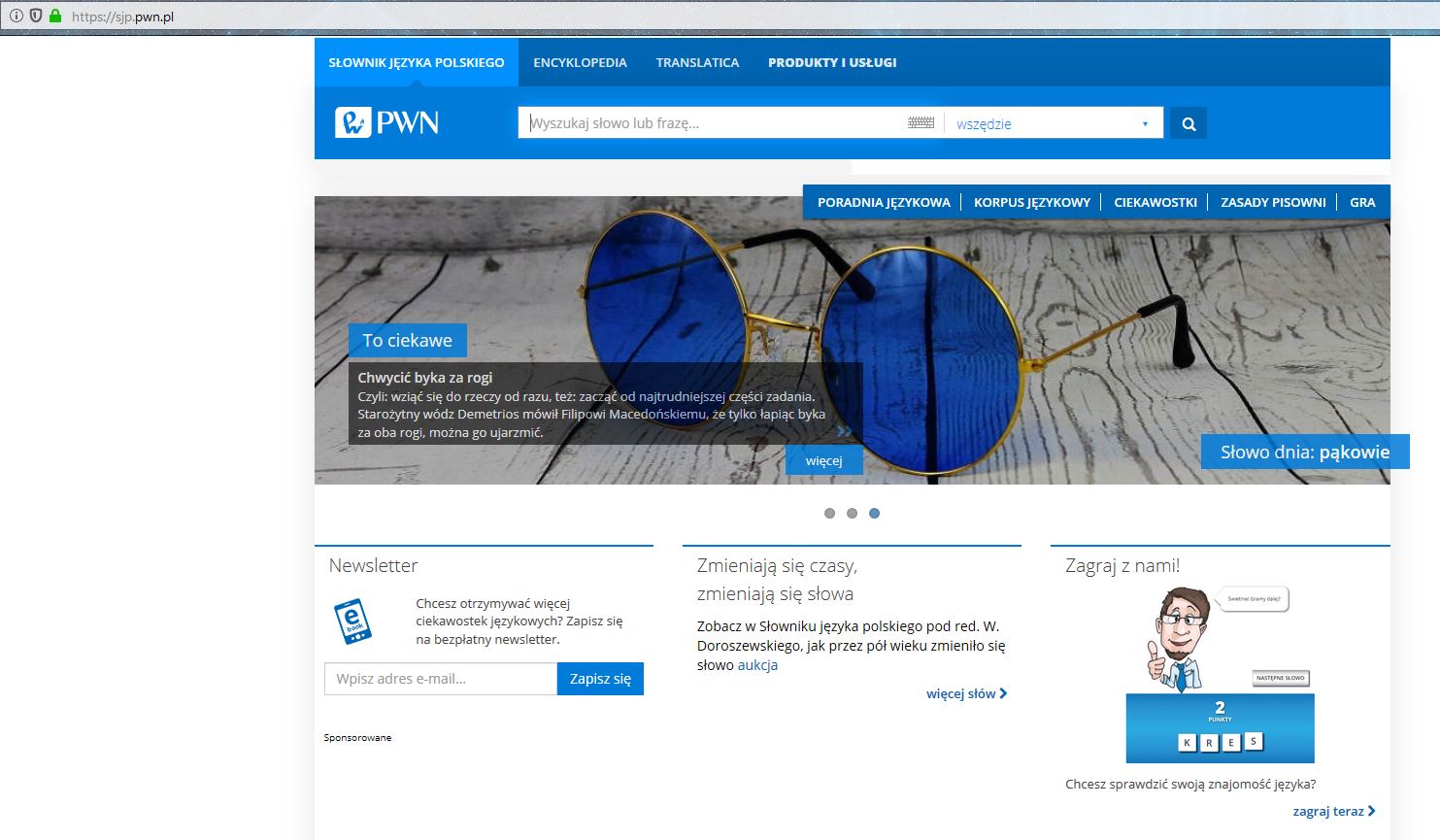1440x840 pixels.
Task: Click the magnifying glass search button
Action: 1189,123
